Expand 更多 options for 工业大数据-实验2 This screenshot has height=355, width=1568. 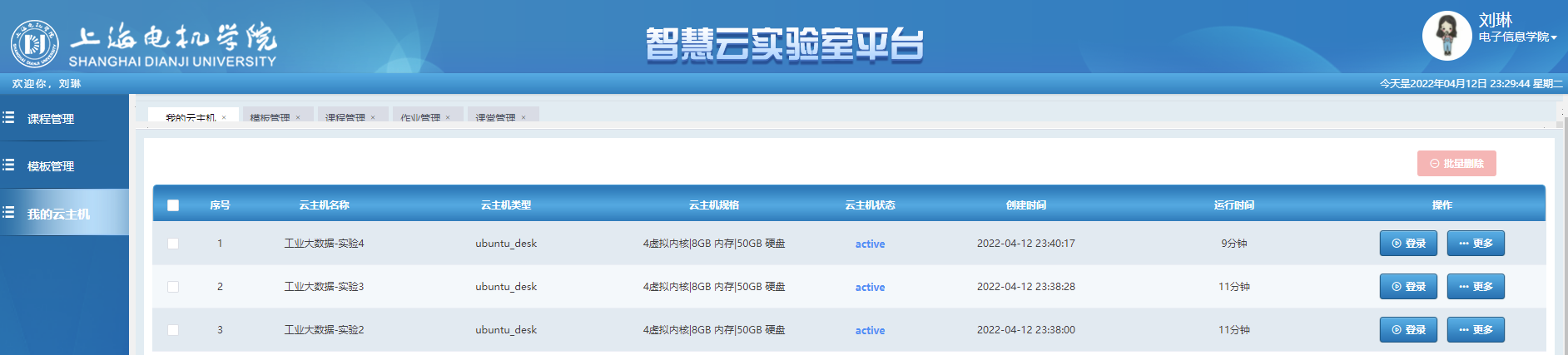(x=1476, y=330)
